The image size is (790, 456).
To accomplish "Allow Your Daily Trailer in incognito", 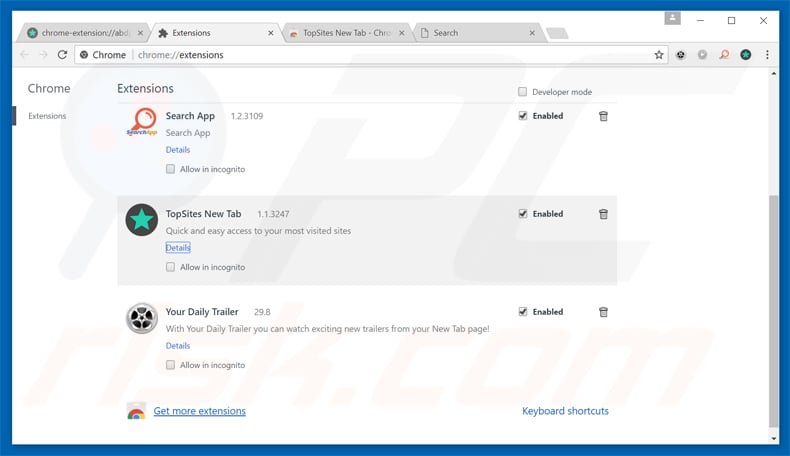I will click(x=170, y=365).
